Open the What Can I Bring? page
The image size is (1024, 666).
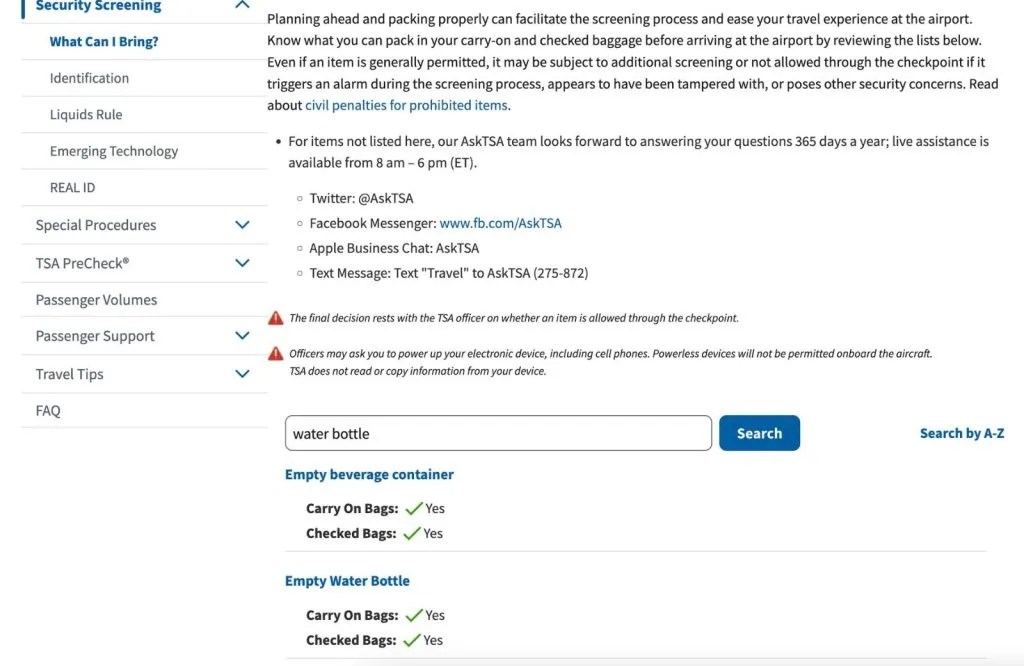coord(104,42)
